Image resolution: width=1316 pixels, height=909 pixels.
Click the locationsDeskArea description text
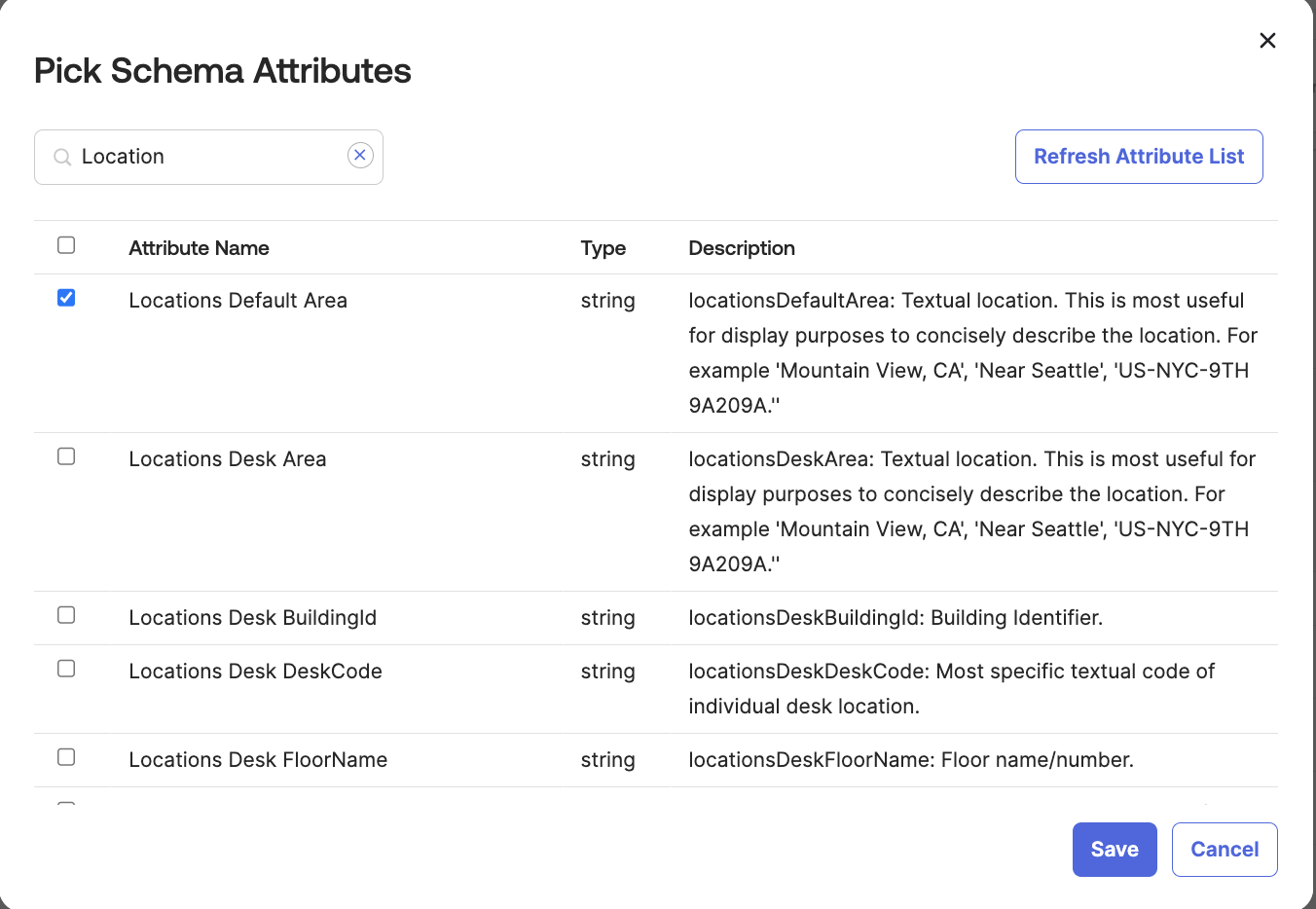coord(971,512)
